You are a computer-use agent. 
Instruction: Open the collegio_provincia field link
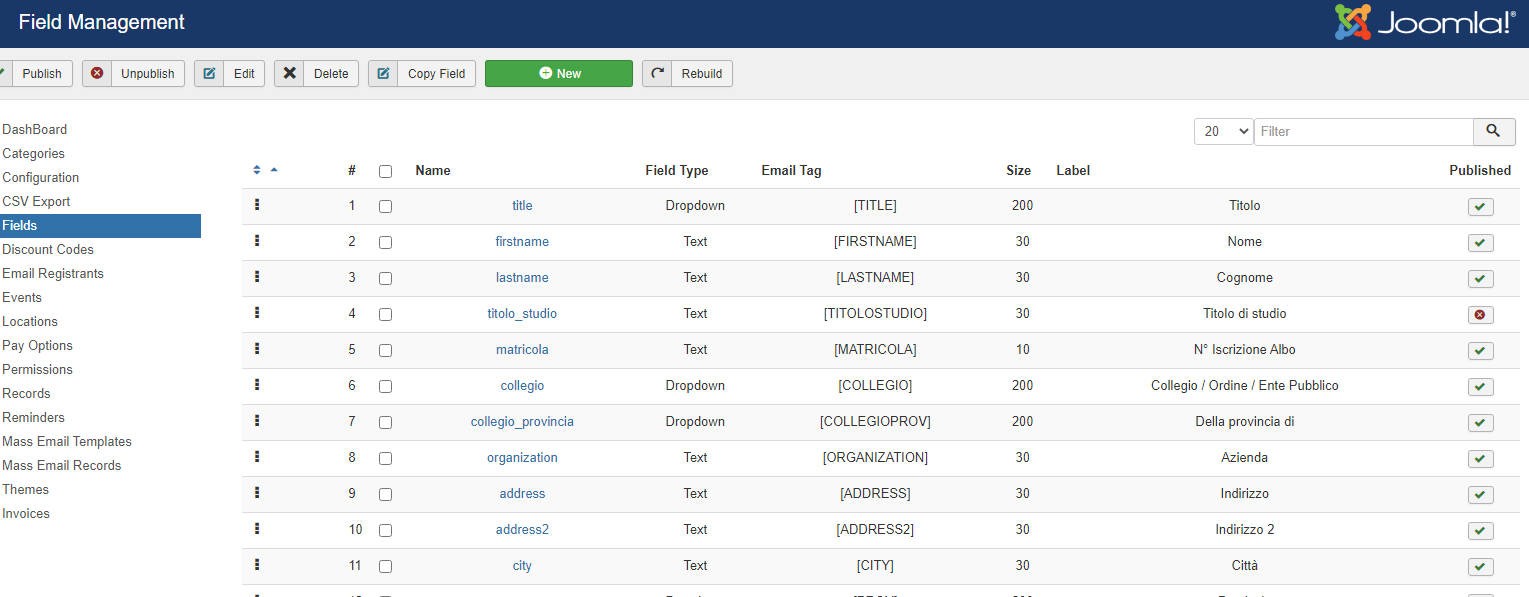tap(522, 421)
